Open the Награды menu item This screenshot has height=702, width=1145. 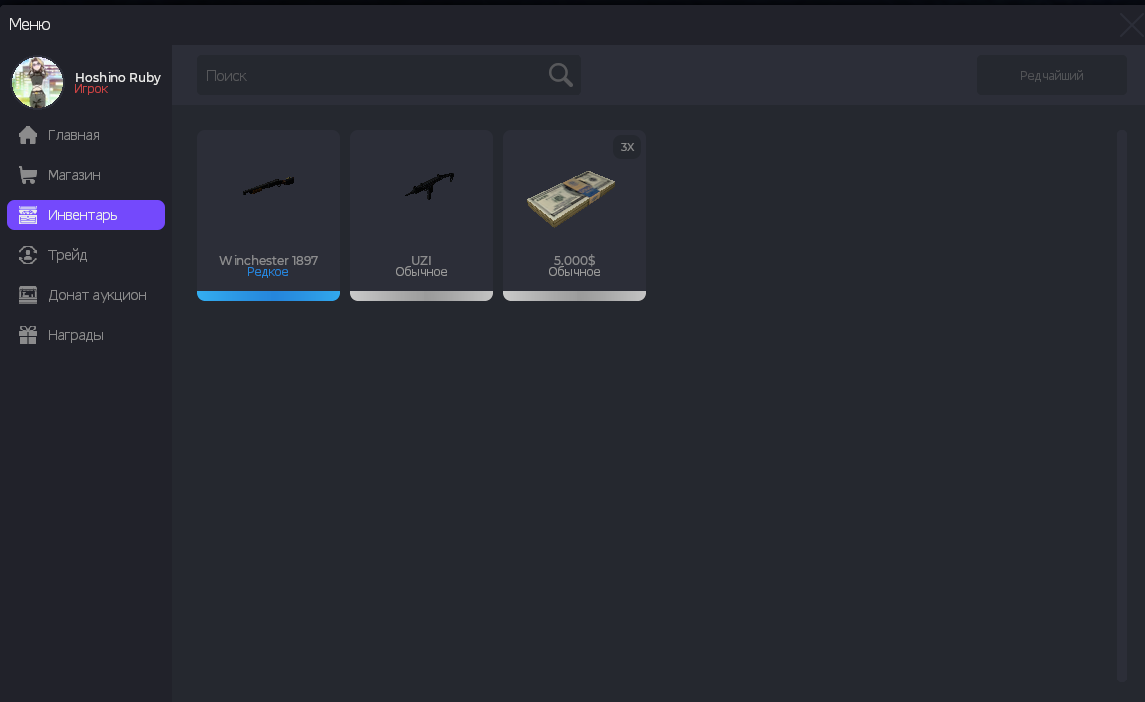click(x=75, y=335)
